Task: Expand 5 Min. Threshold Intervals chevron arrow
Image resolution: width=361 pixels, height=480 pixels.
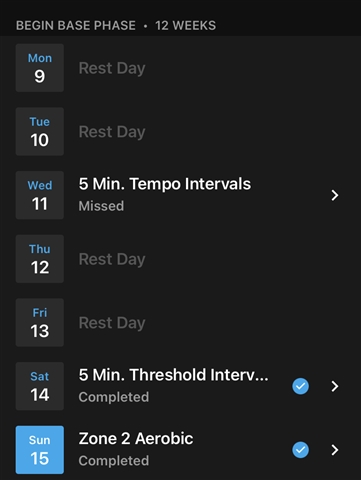Action: click(335, 386)
